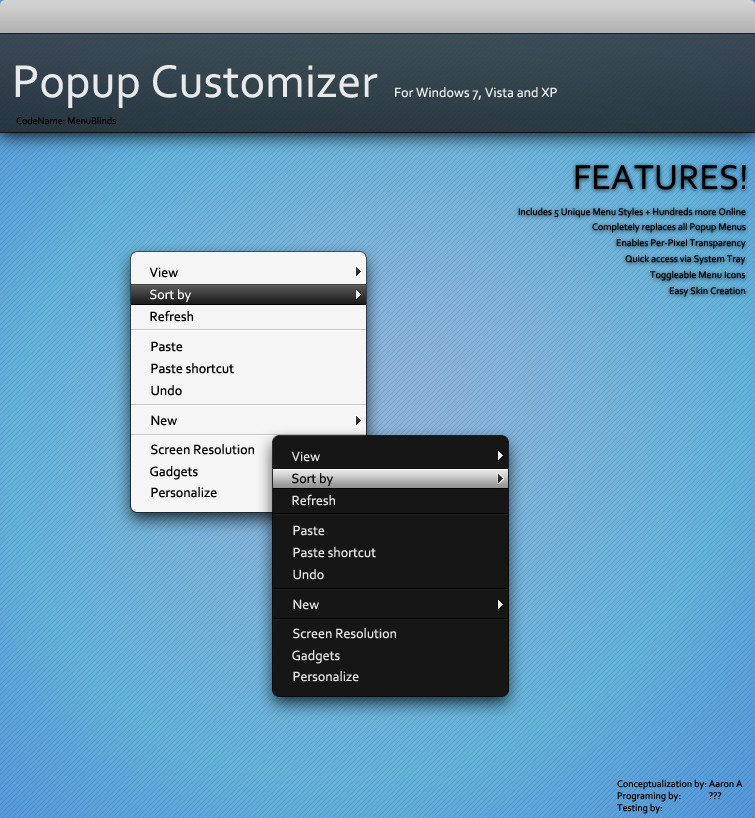
Task: Open New in the light menu
Action: [248, 420]
